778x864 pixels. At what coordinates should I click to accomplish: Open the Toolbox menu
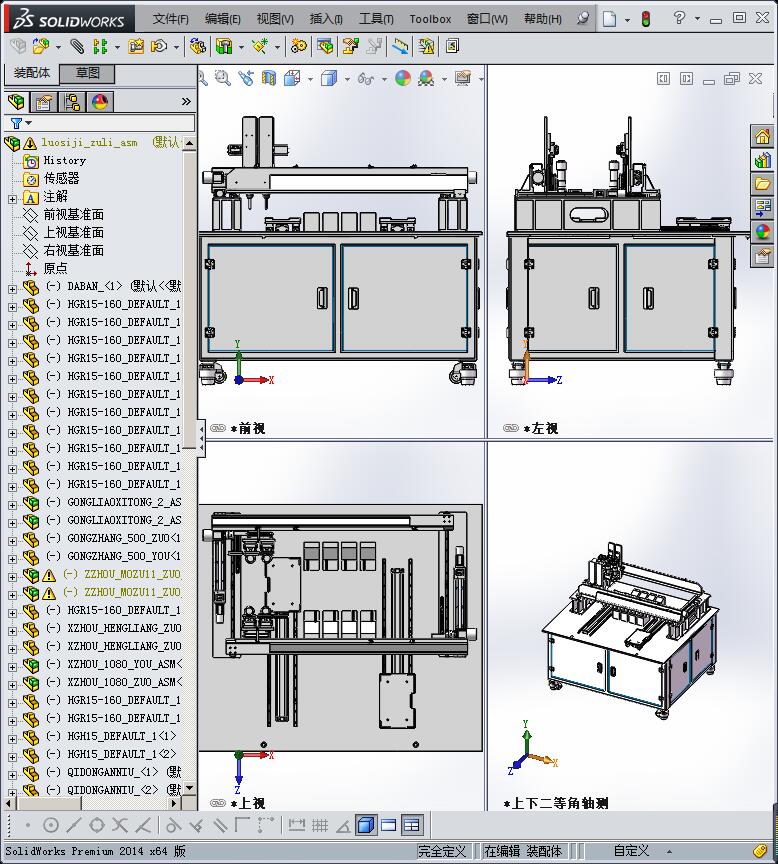(x=430, y=19)
